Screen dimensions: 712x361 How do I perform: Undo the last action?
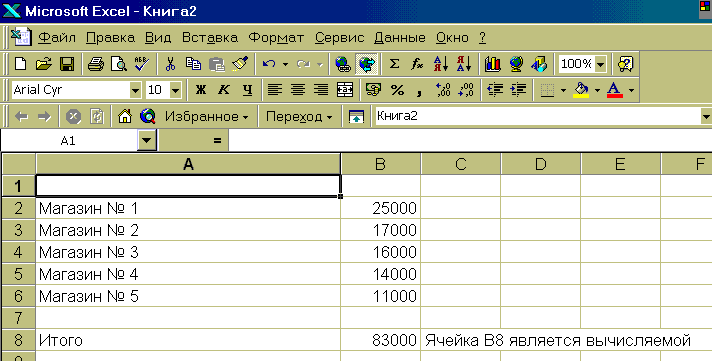[269, 64]
